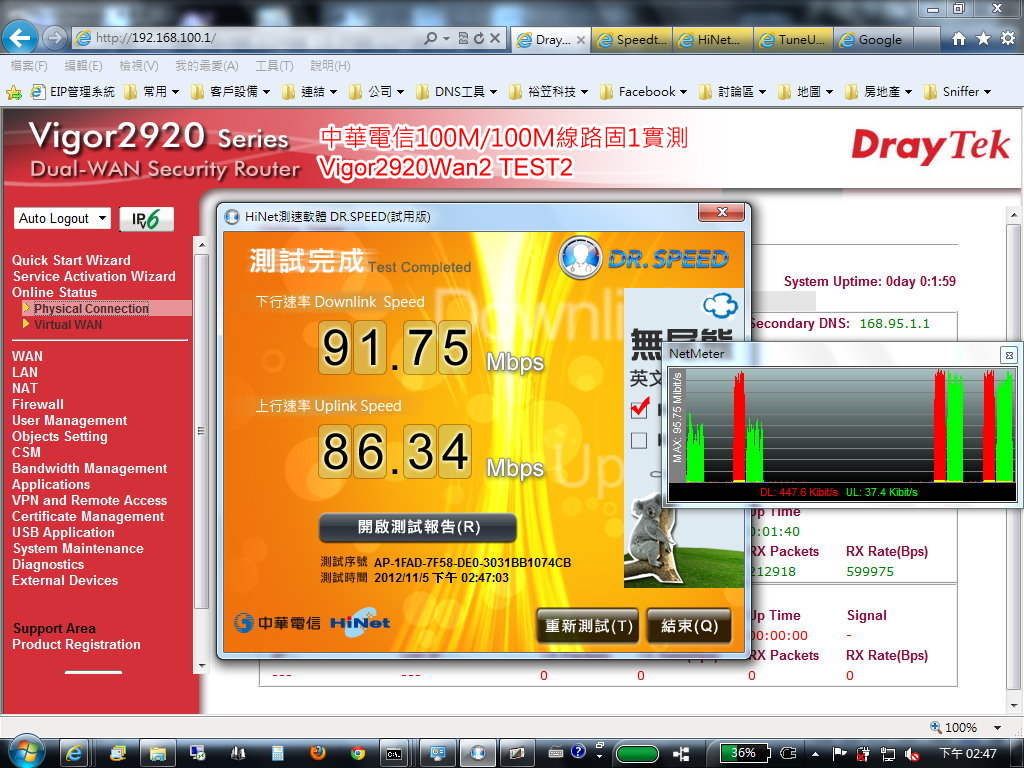Click 開啟測試報告(R) button

point(418,528)
